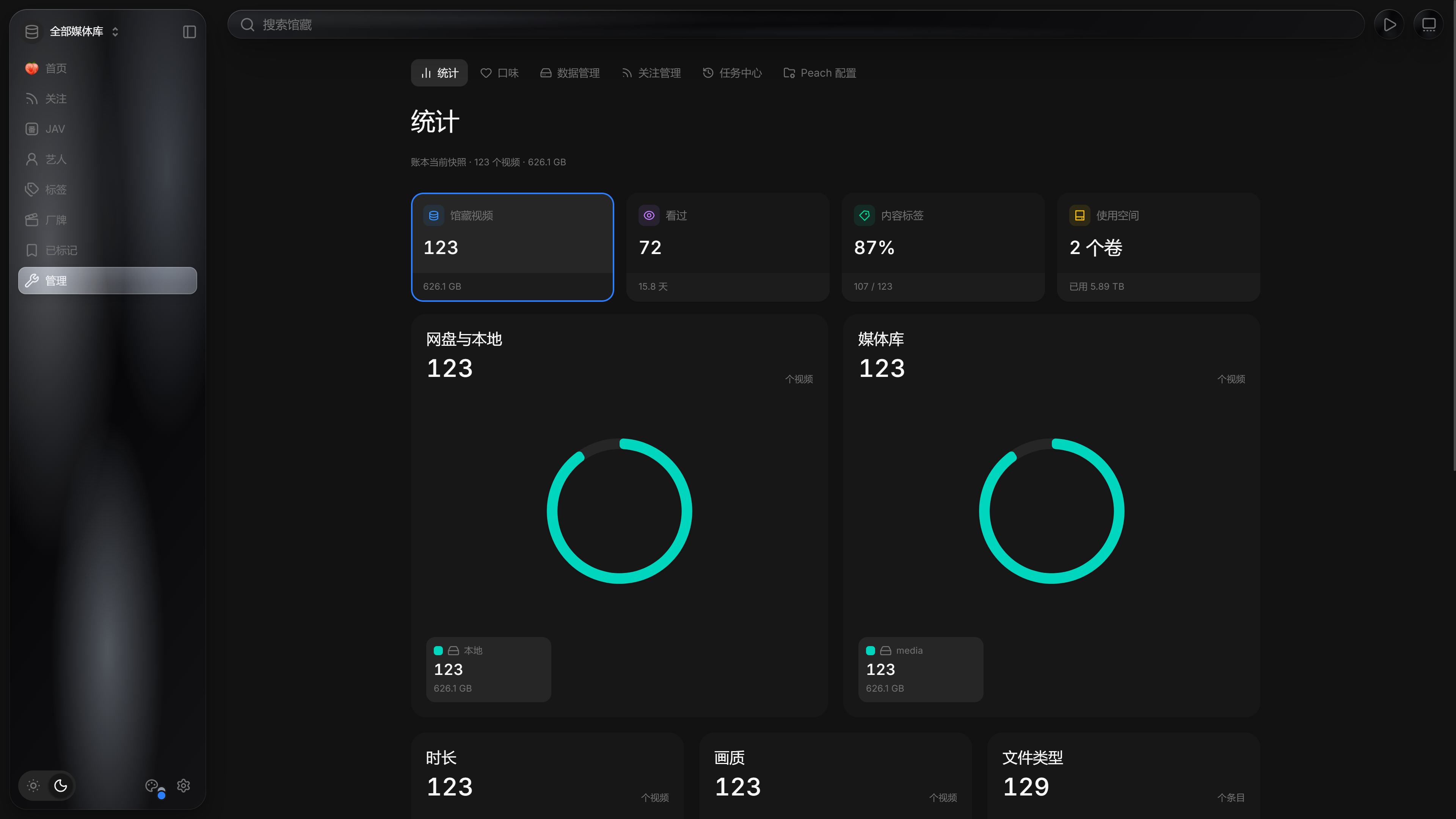Select the 使用空间 storage card

coord(1158,247)
